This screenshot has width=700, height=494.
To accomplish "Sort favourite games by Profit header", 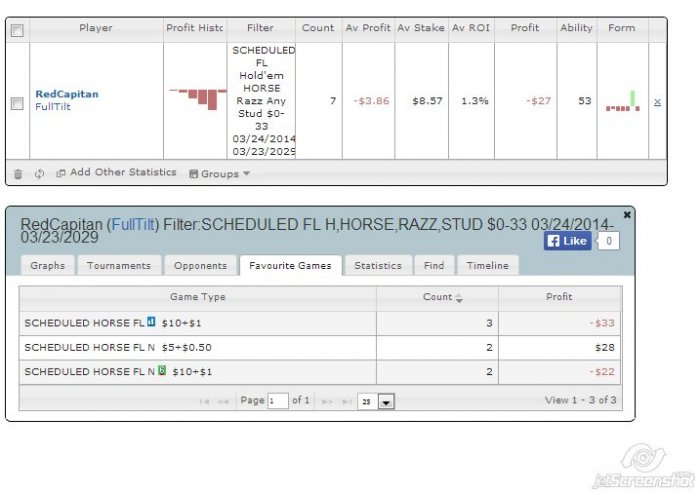I will 559,297.
